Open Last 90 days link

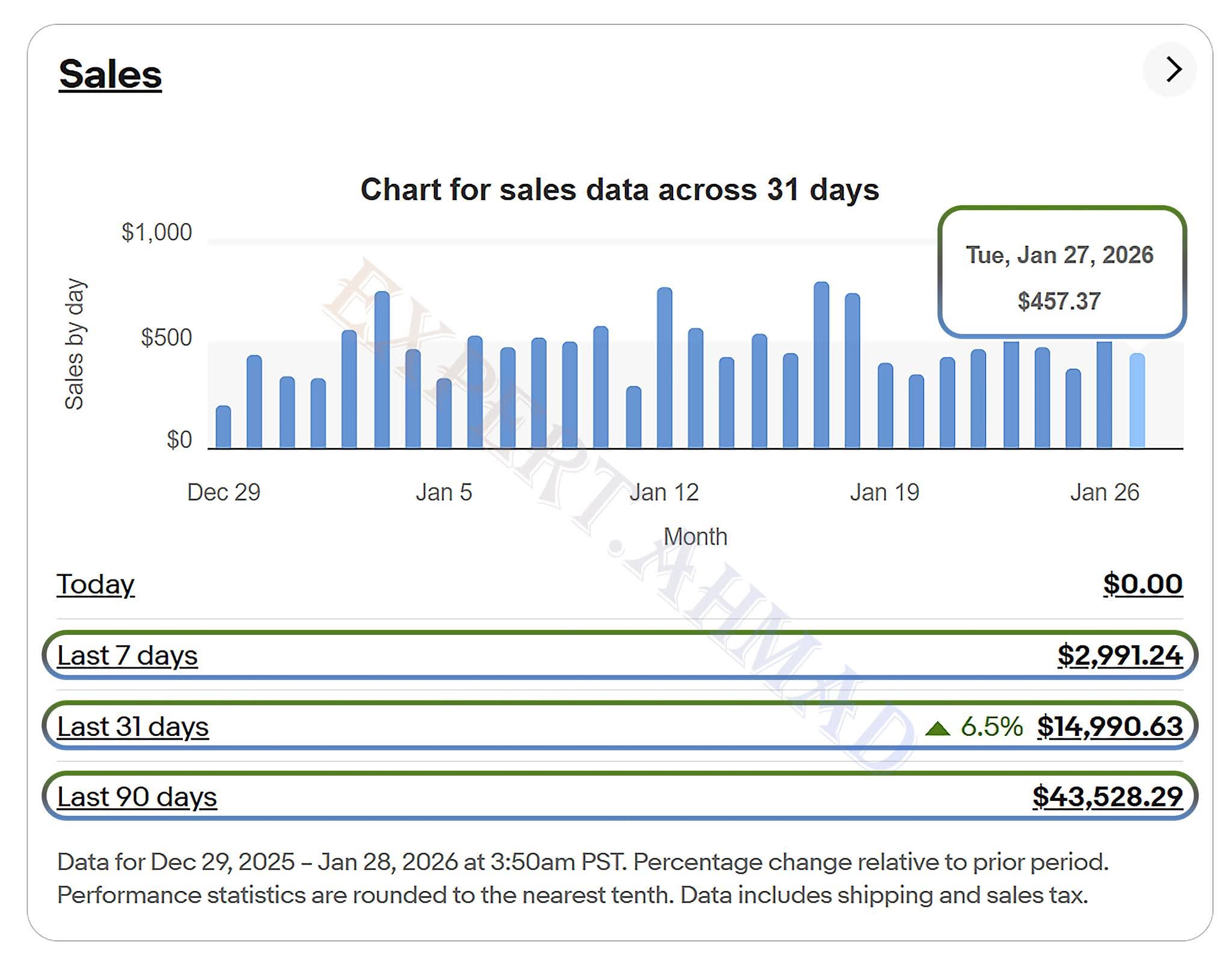[137, 797]
